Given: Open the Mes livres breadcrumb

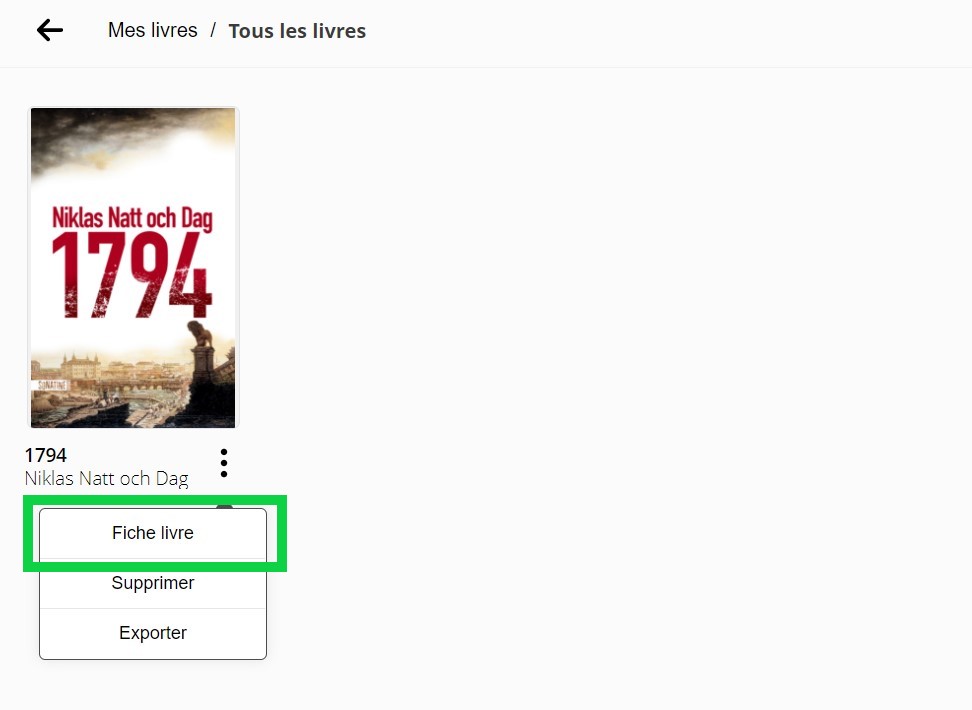Looking at the screenshot, I should (x=152, y=30).
